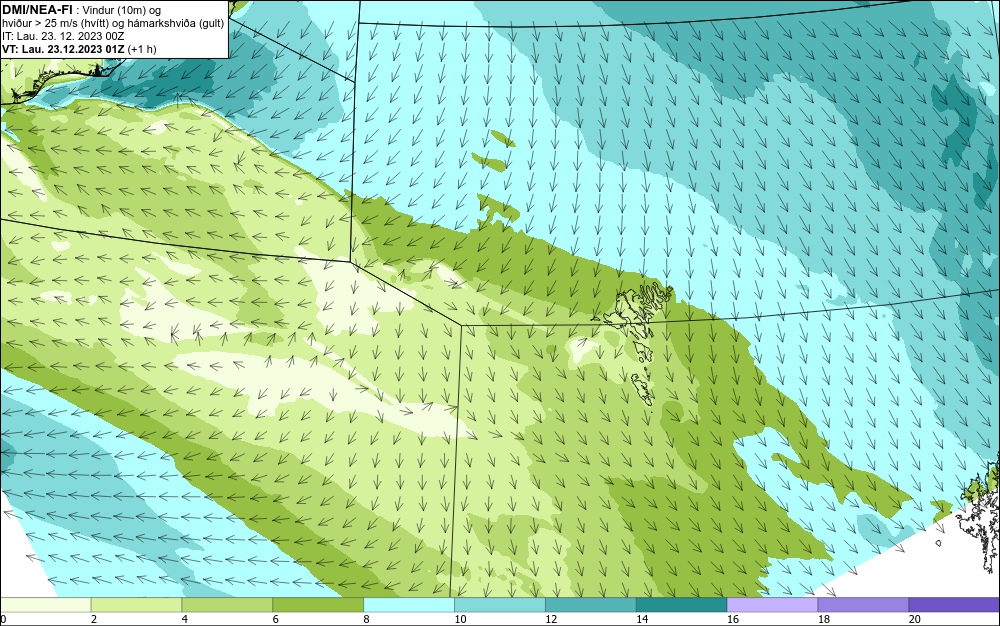Viewport: 1000px width, 626px height.
Task: Select the 10–12 m/s teal legend swatch
Action: pos(500,605)
